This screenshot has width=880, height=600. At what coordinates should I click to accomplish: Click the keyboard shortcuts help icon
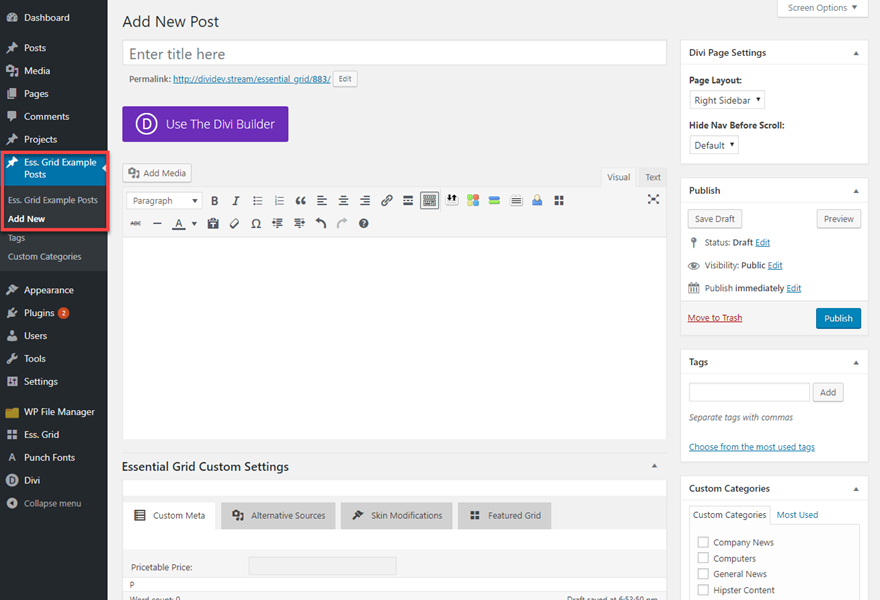click(364, 224)
